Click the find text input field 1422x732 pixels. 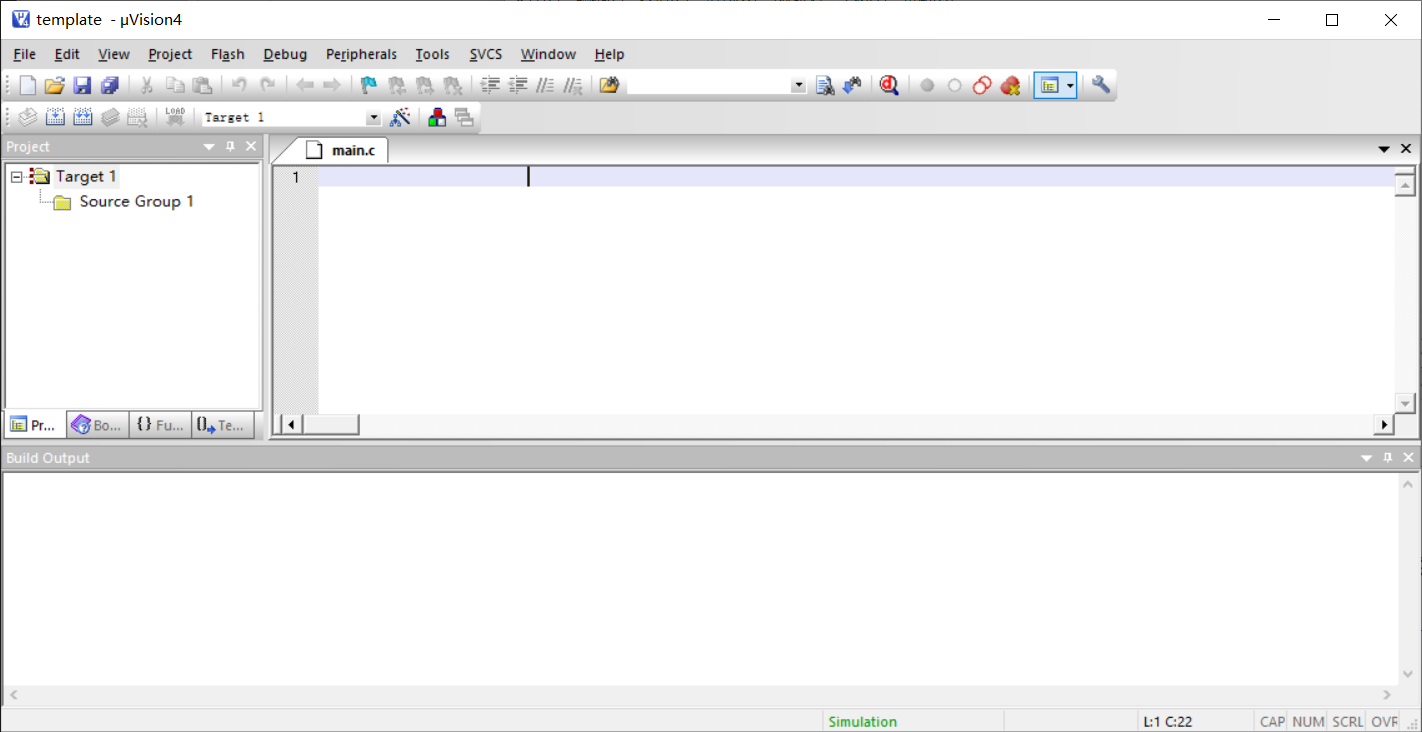click(x=708, y=86)
